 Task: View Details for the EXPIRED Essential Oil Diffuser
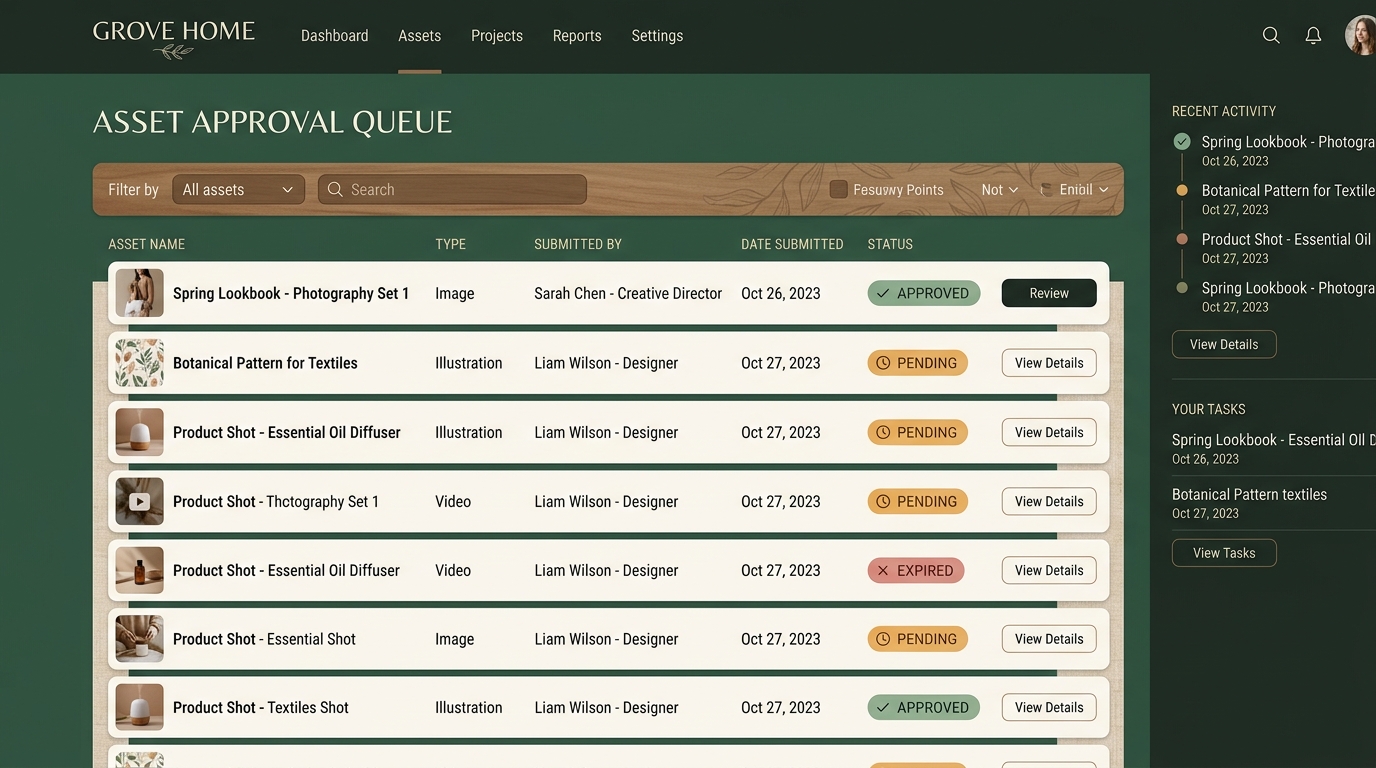1049,570
